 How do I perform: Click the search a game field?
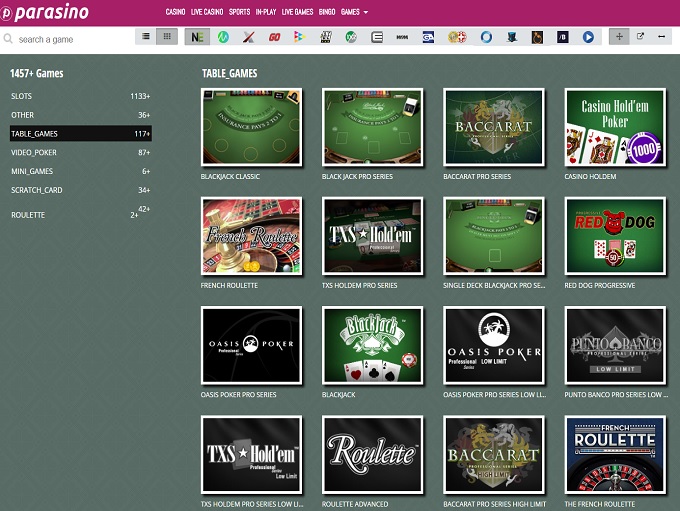[x=70, y=39]
